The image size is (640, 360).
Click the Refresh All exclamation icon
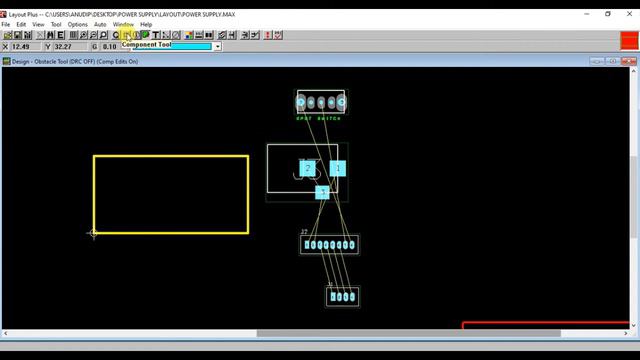pos(268,36)
